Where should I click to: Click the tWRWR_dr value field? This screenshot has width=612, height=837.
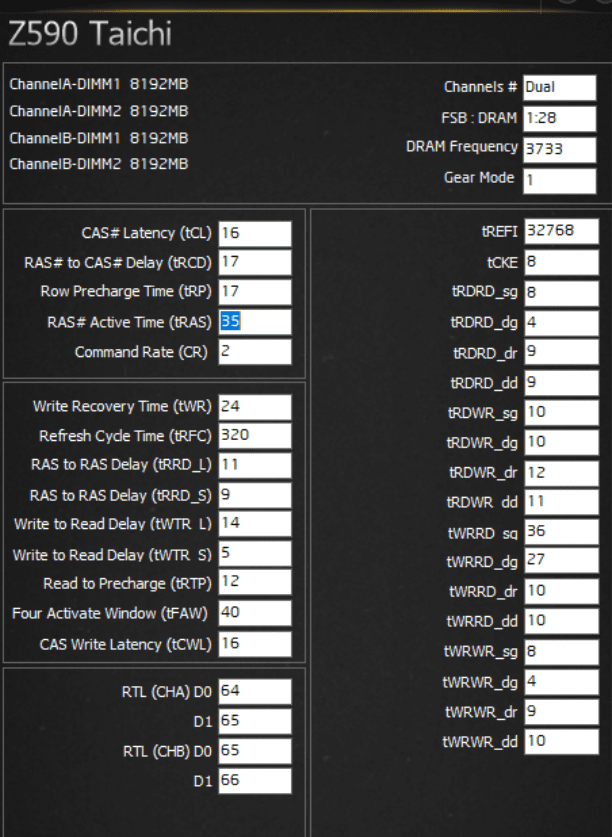click(561, 712)
